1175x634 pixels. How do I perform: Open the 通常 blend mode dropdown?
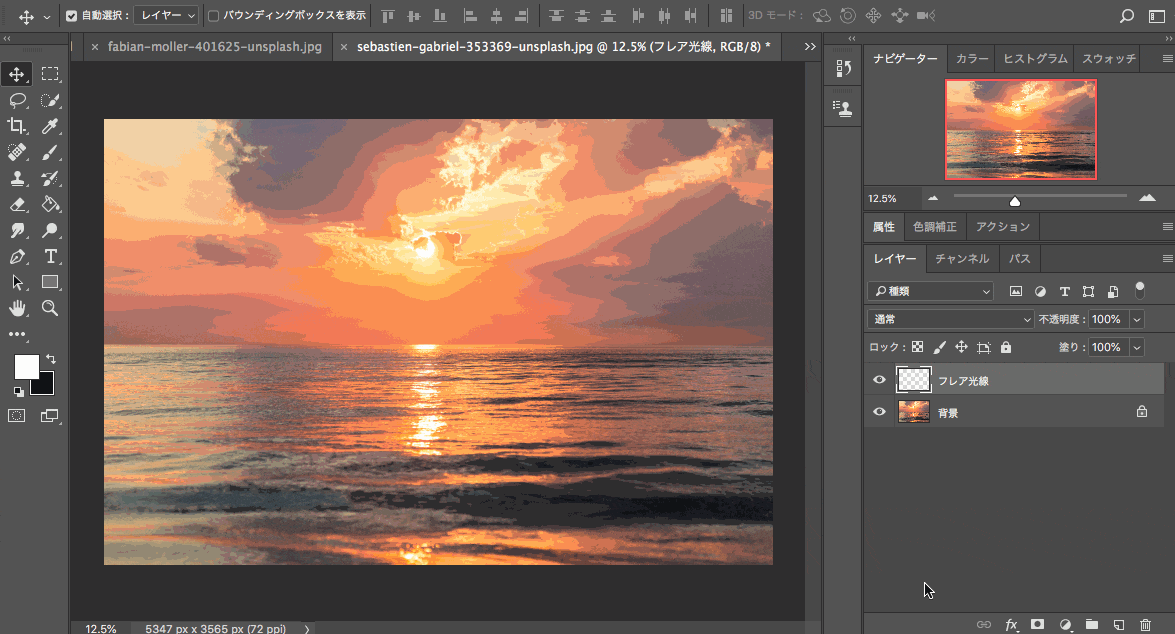(950, 319)
